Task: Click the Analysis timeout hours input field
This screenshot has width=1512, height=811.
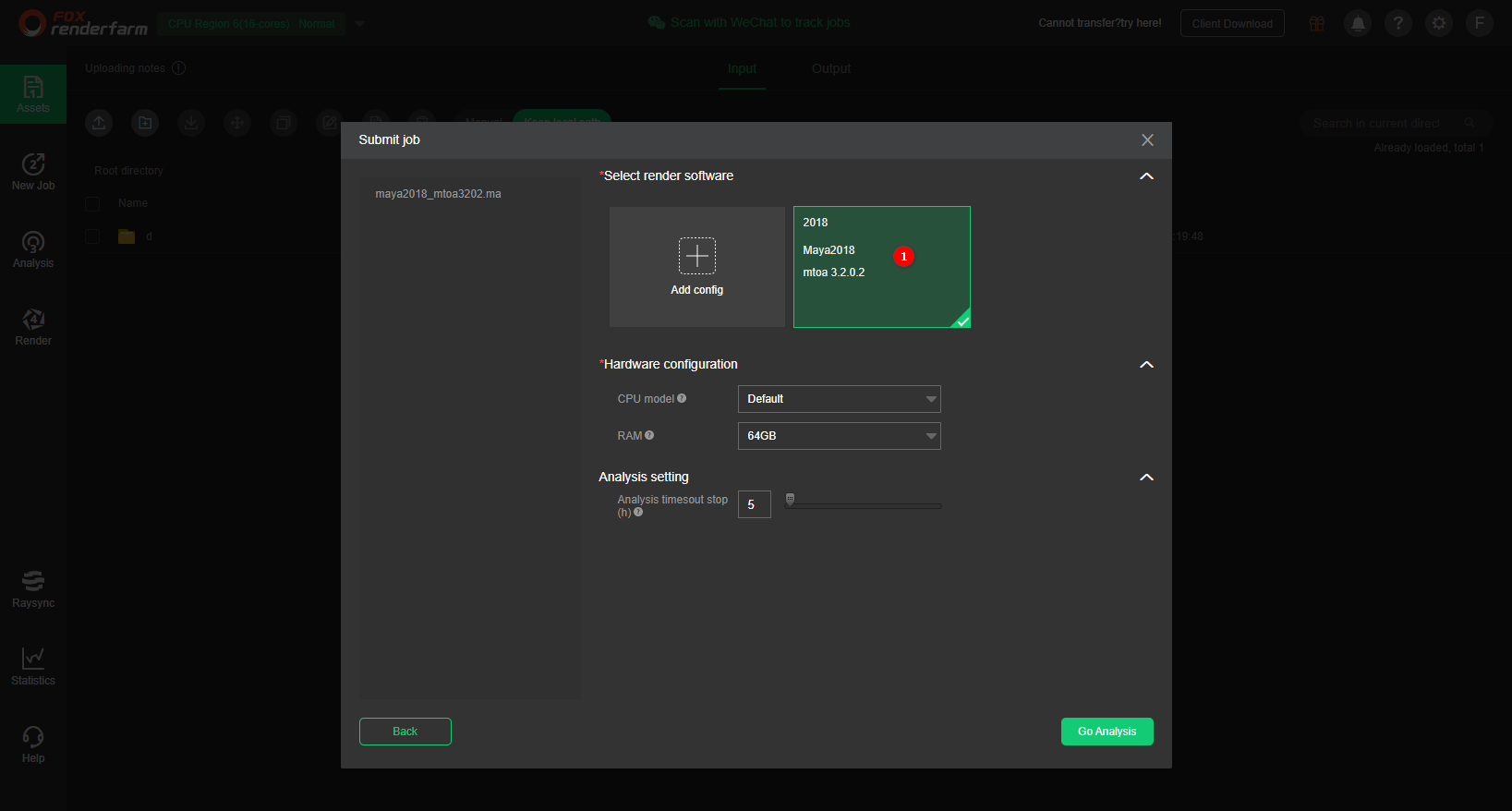Action: (x=755, y=504)
